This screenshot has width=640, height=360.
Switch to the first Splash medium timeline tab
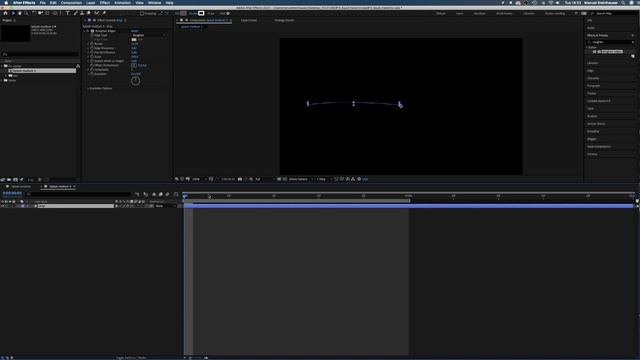[20, 187]
